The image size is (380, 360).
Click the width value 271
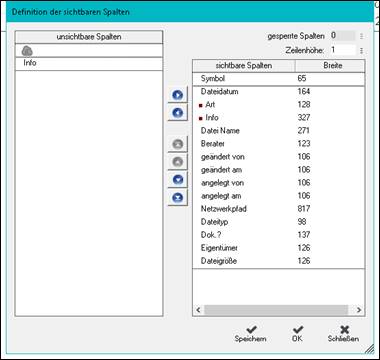(x=304, y=130)
